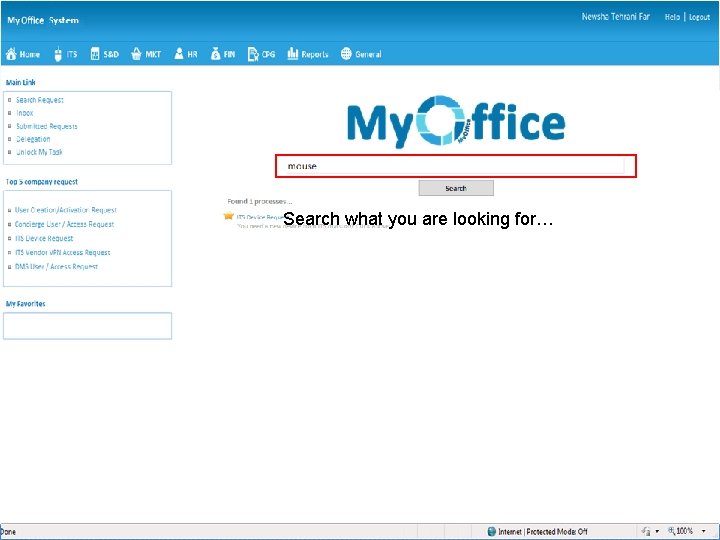Click the 'Found 1 processes' text

click(260, 201)
